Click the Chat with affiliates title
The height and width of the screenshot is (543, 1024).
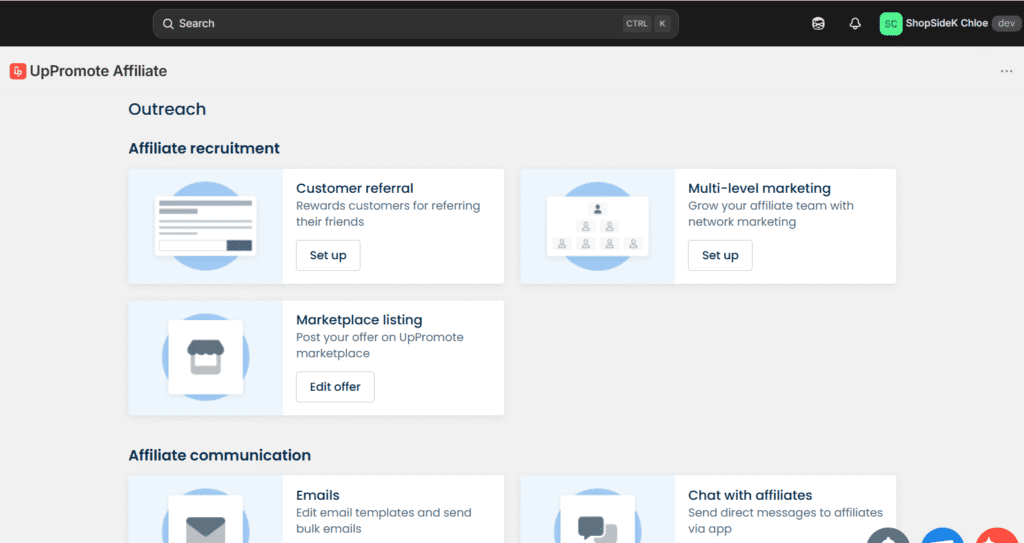click(x=750, y=495)
